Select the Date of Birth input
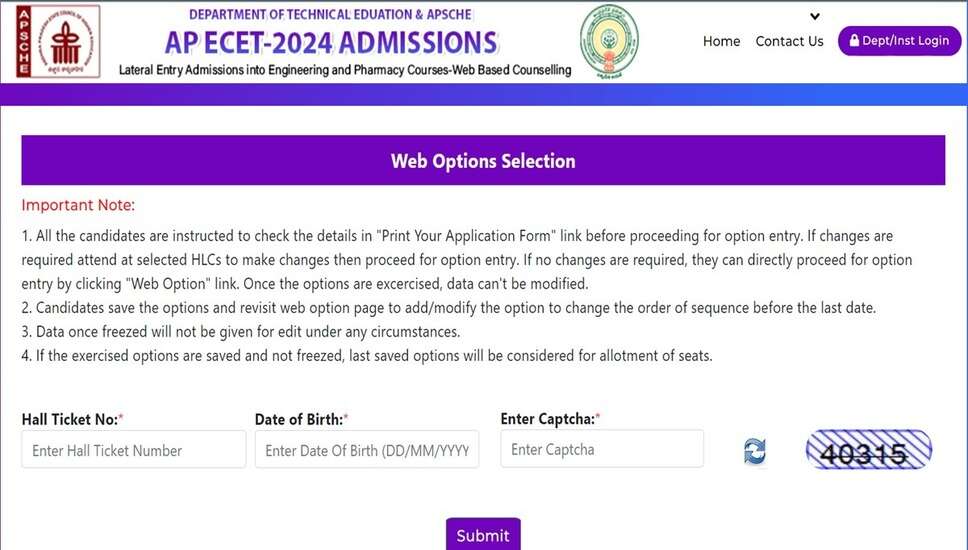This screenshot has width=968, height=550. 367,450
